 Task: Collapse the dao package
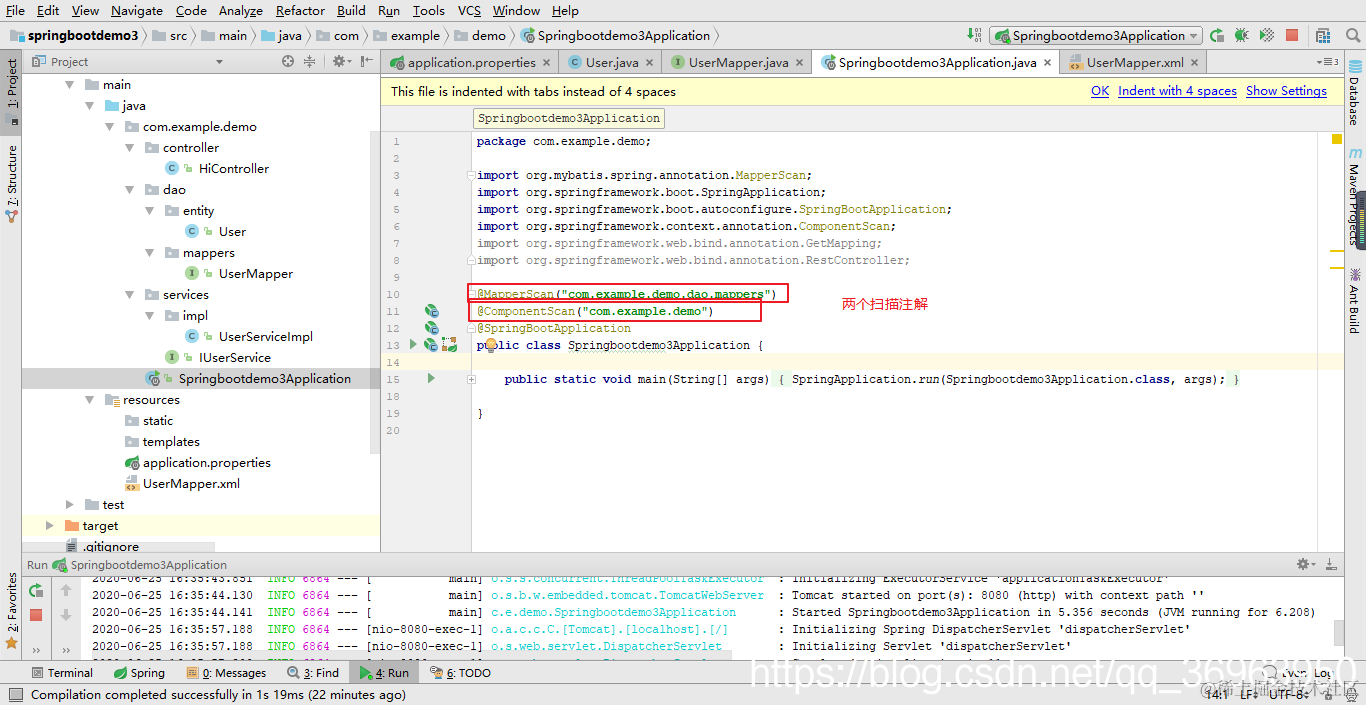[131, 190]
